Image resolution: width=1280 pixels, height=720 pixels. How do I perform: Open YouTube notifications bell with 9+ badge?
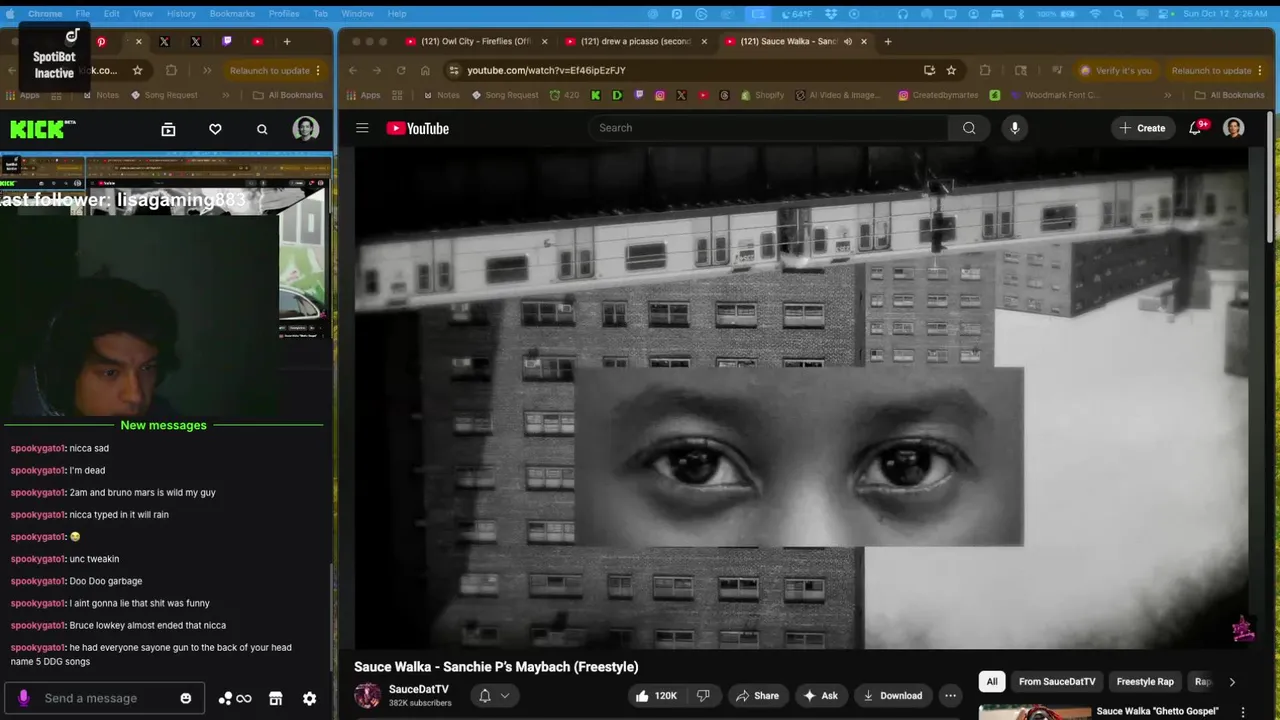(x=1195, y=128)
